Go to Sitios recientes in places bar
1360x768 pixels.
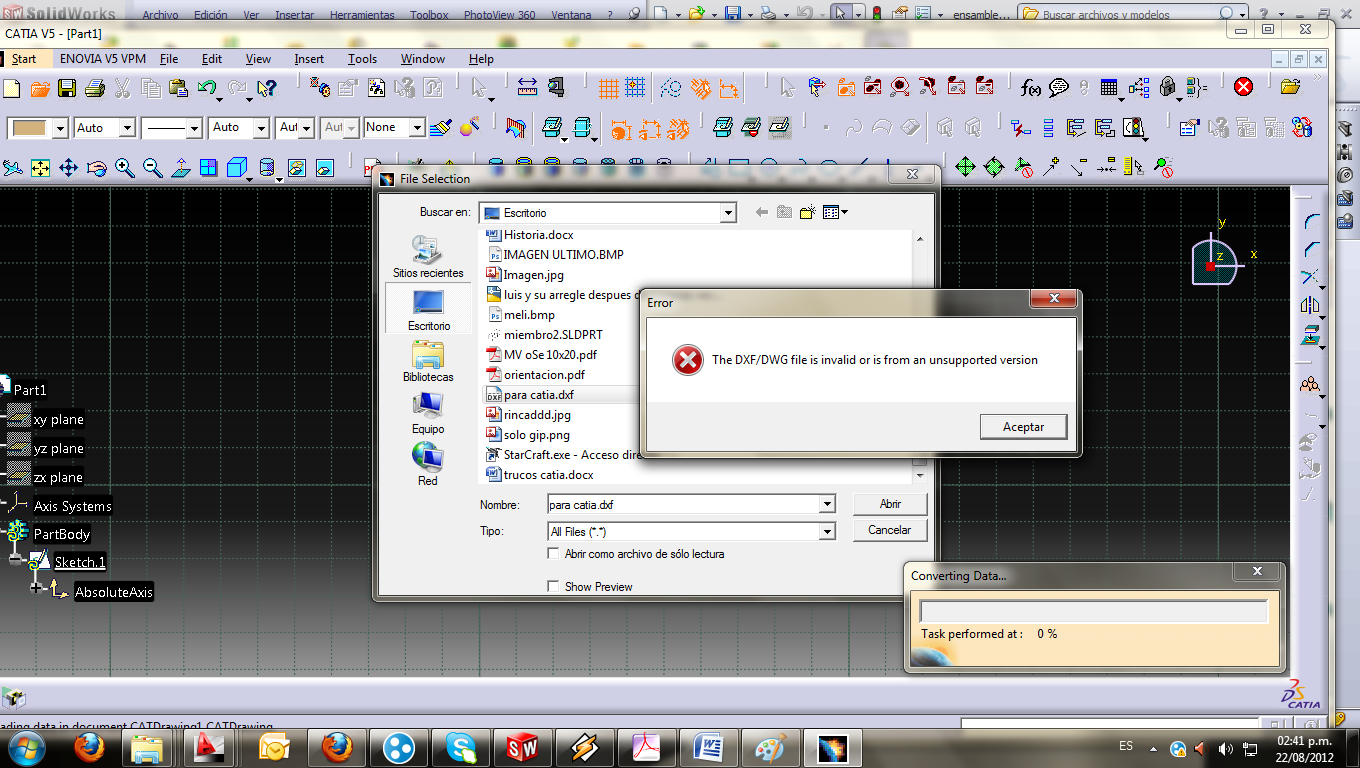(x=428, y=256)
